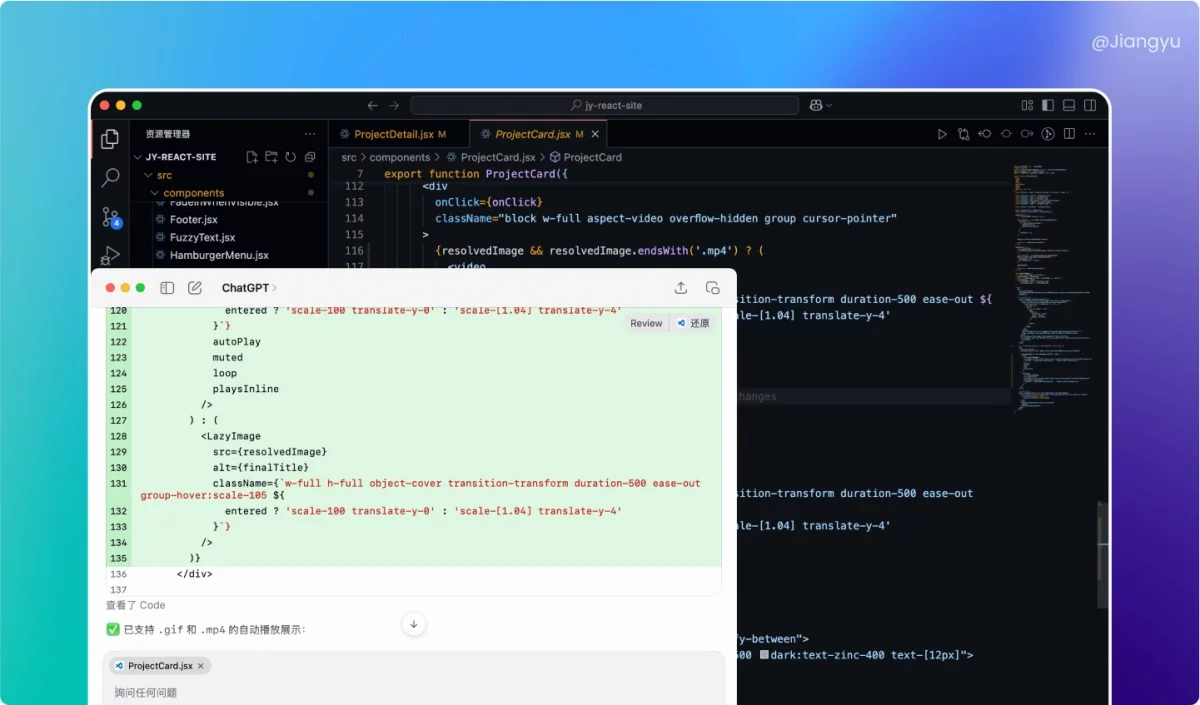This screenshot has height=705, width=1200.
Task: Click the New File icon in explorer
Action: pos(252,157)
